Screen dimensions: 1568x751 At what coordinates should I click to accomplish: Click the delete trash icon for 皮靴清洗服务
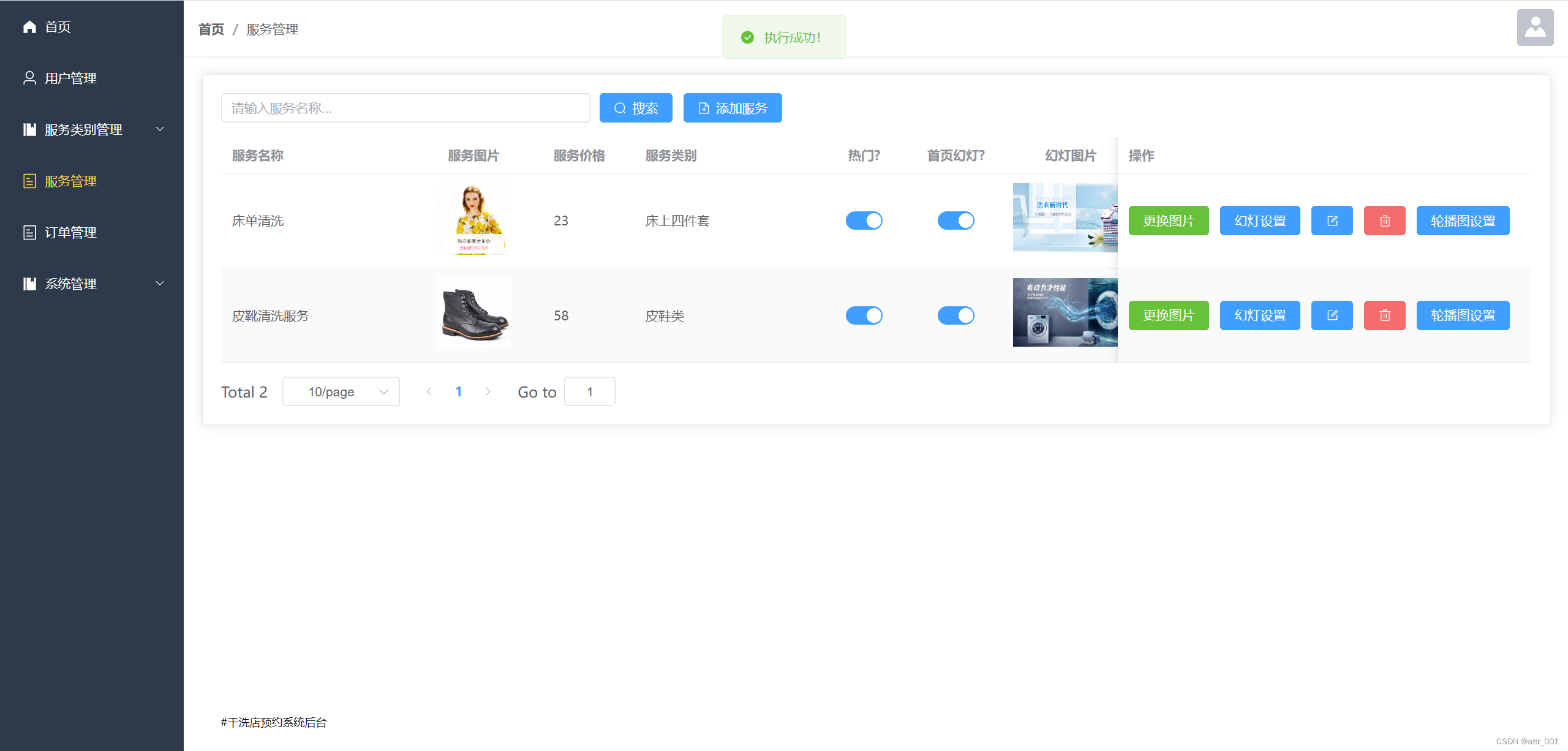pos(1384,315)
